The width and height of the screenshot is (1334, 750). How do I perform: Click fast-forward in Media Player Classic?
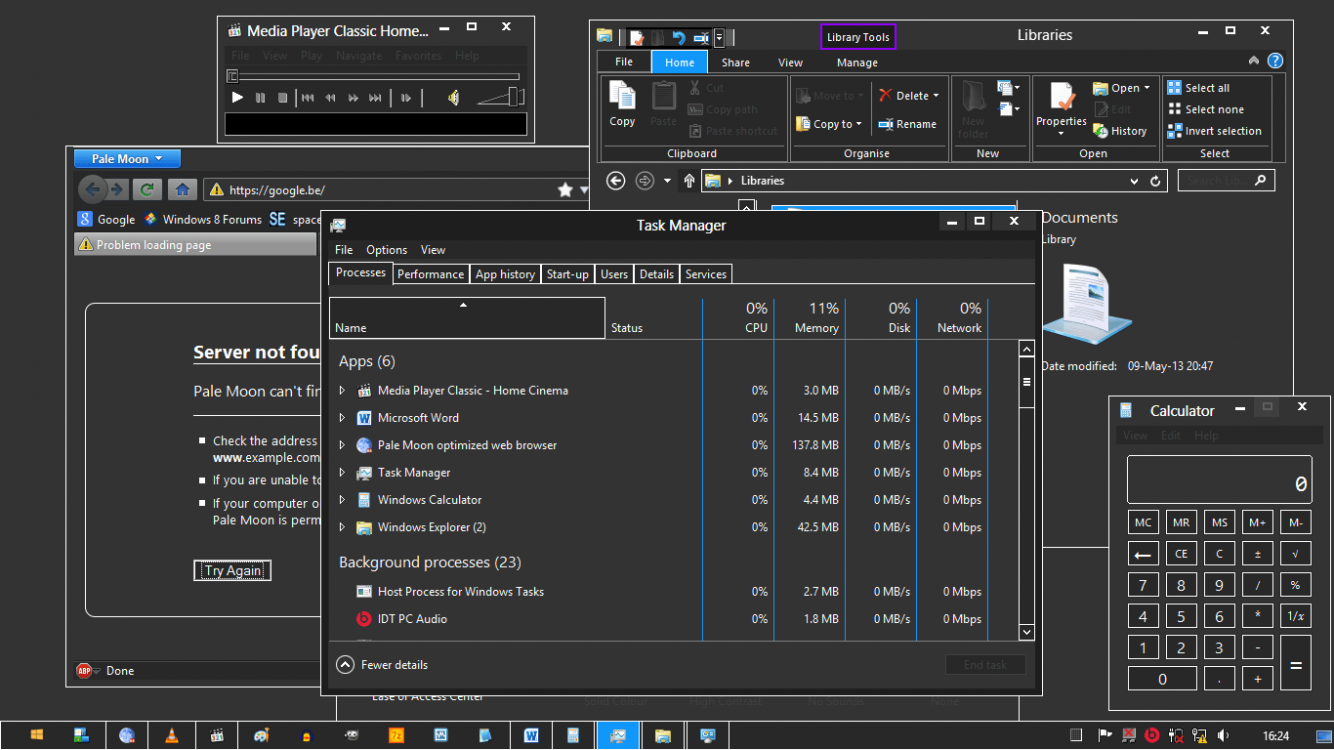(x=353, y=98)
